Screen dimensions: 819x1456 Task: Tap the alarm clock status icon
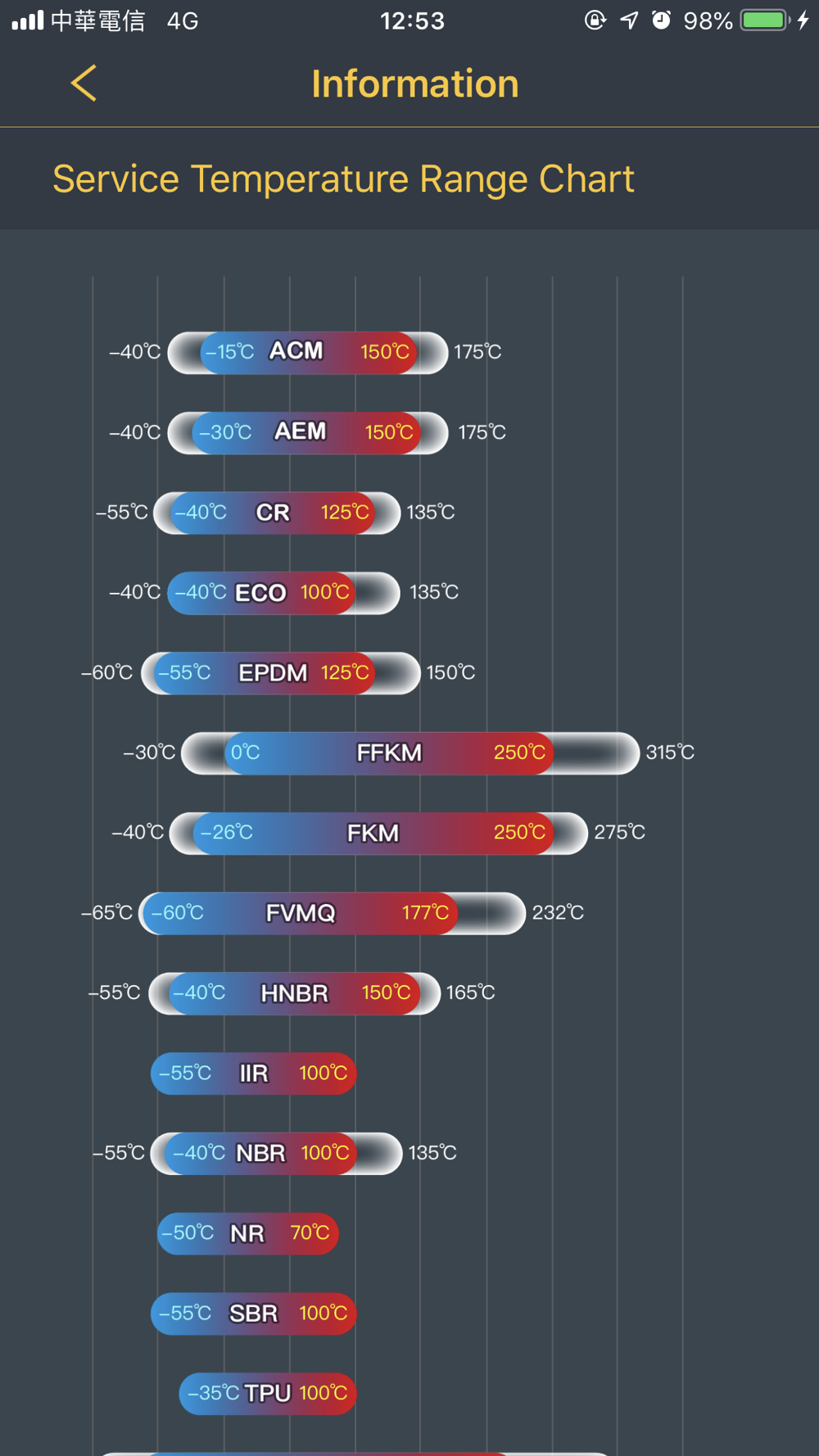coord(661,20)
